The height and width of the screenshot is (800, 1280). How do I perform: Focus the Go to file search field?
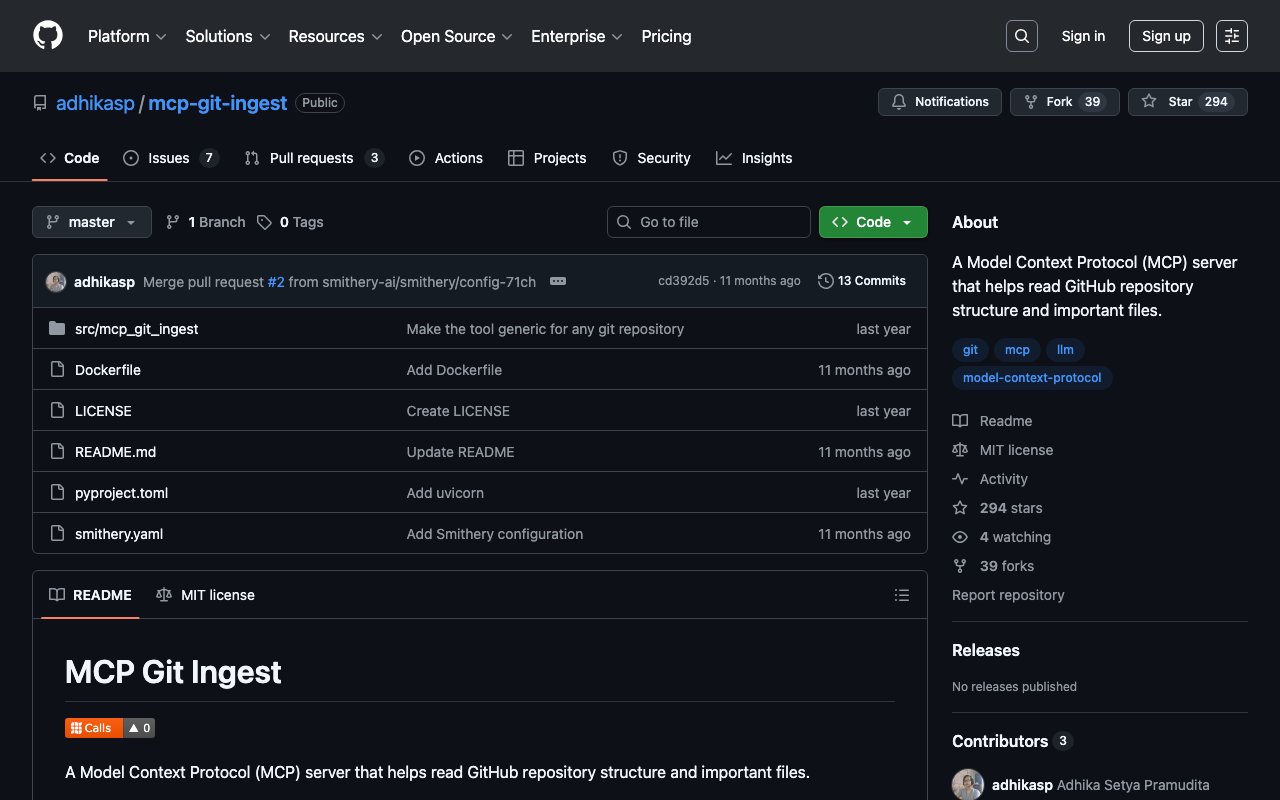(709, 222)
